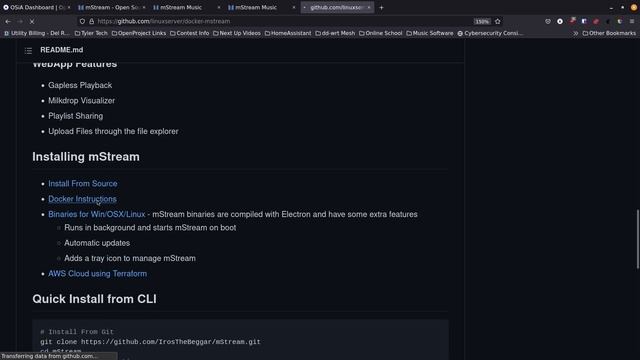Open the Firefox hamburger application menu
This screenshot has height=360, width=640.
[631, 21]
